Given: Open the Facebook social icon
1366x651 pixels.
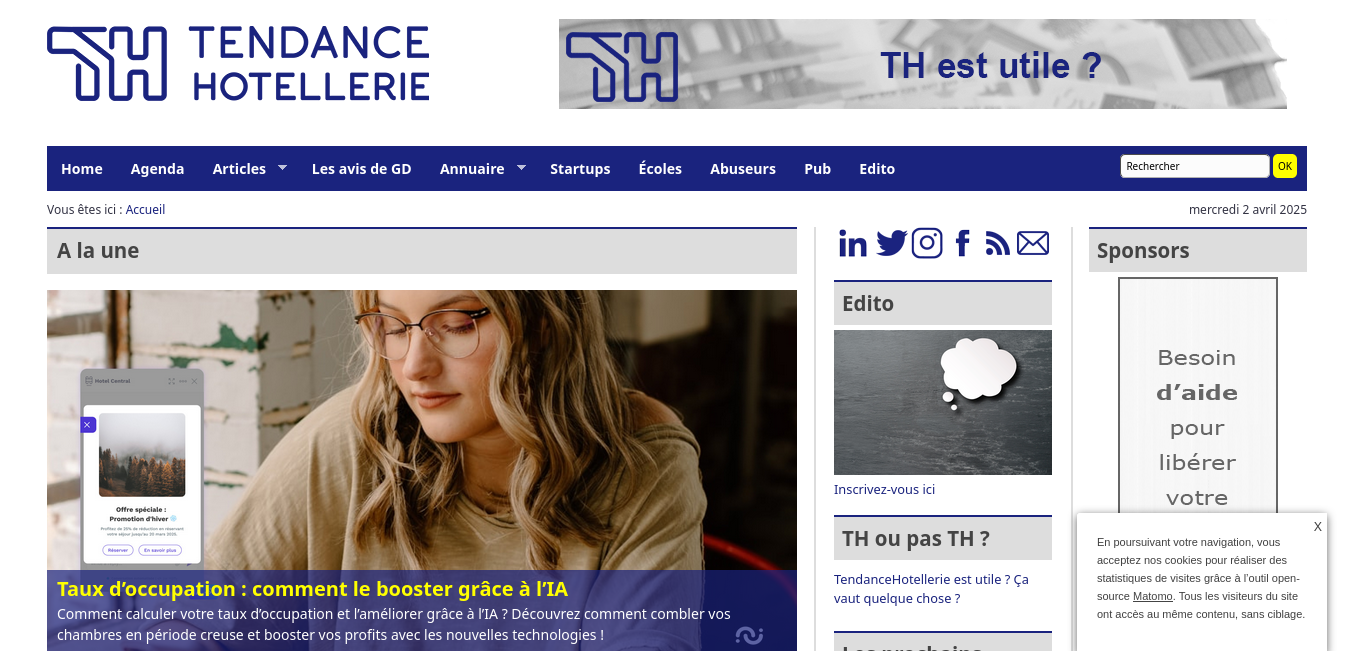Looking at the screenshot, I should pos(963,243).
